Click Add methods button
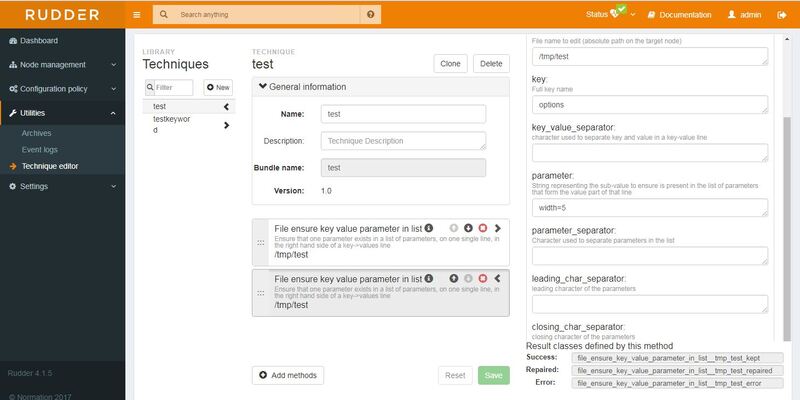 (288, 376)
